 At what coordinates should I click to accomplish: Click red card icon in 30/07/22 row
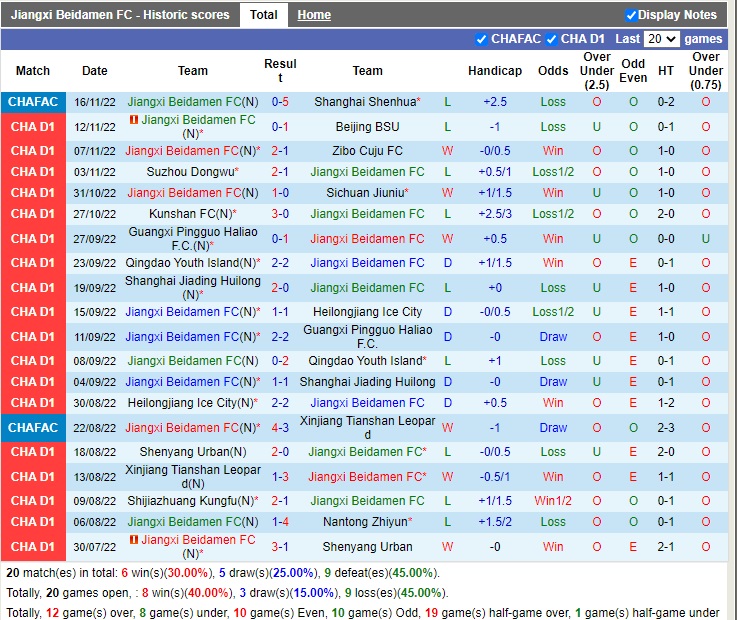pos(134,540)
